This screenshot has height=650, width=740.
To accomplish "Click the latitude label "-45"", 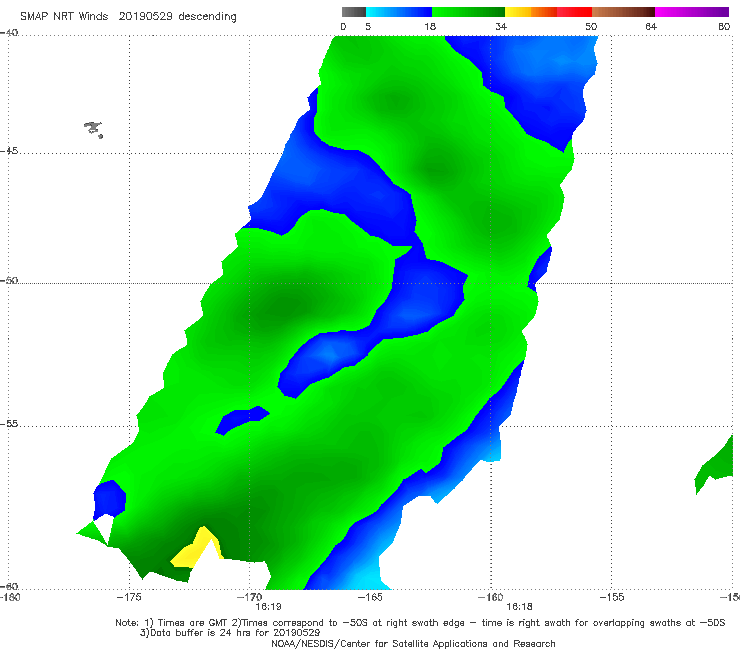I will tap(9, 151).
